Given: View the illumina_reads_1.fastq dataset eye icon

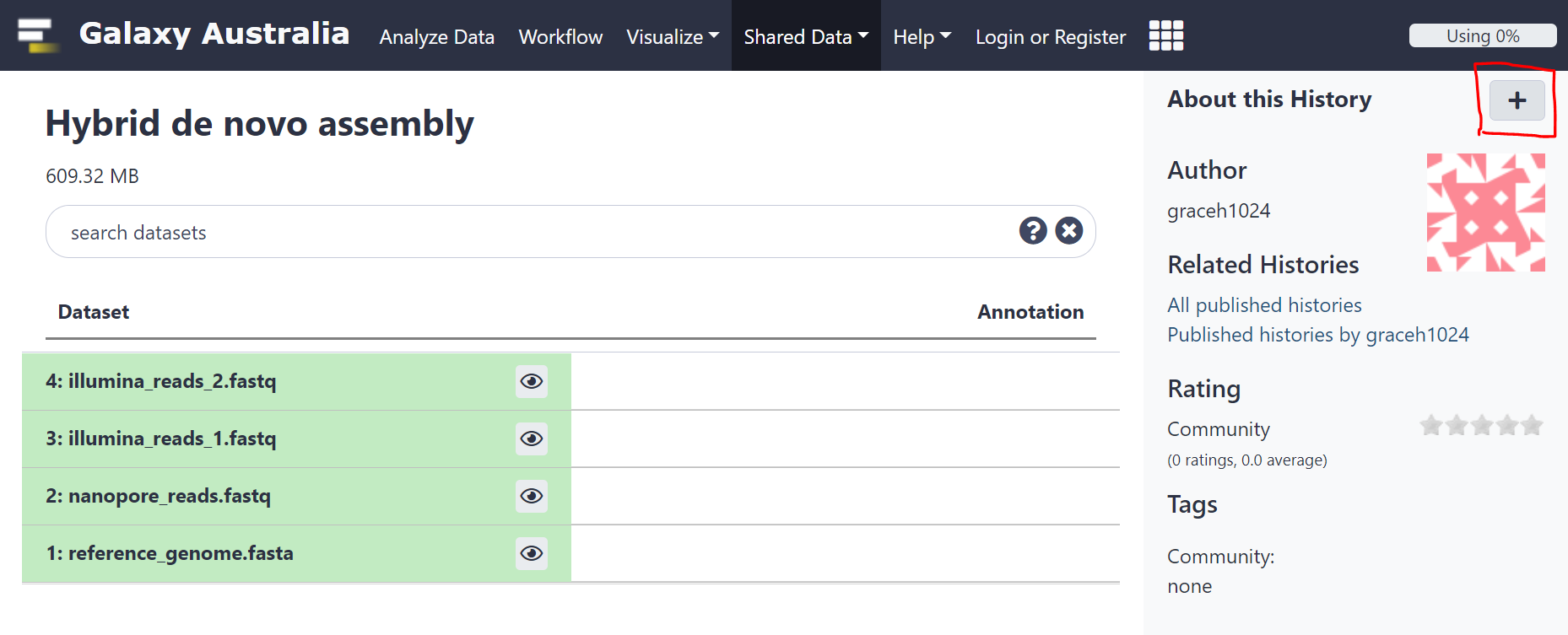Looking at the screenshot, I should click(532, 439).
